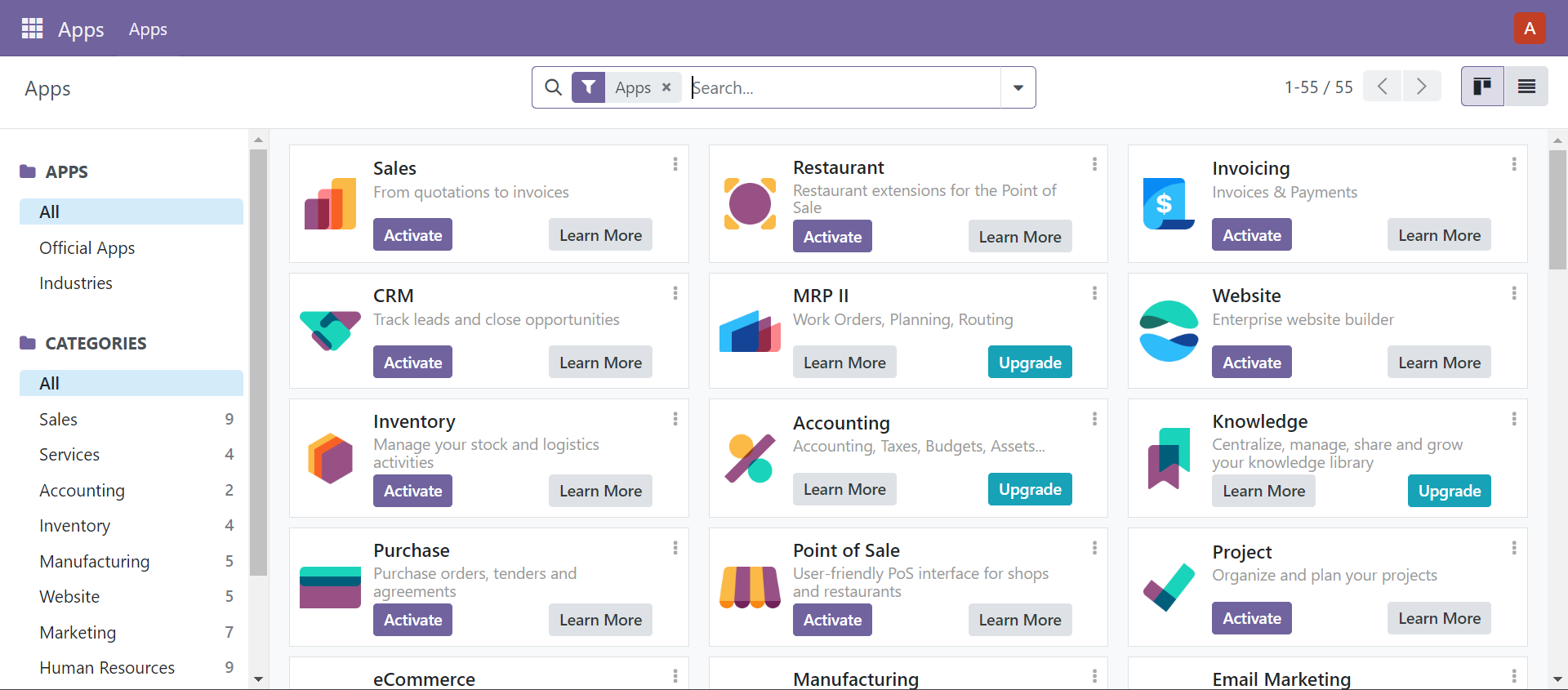Filter by Manufacturing category

pyautogui.click(x=131, y=561)
